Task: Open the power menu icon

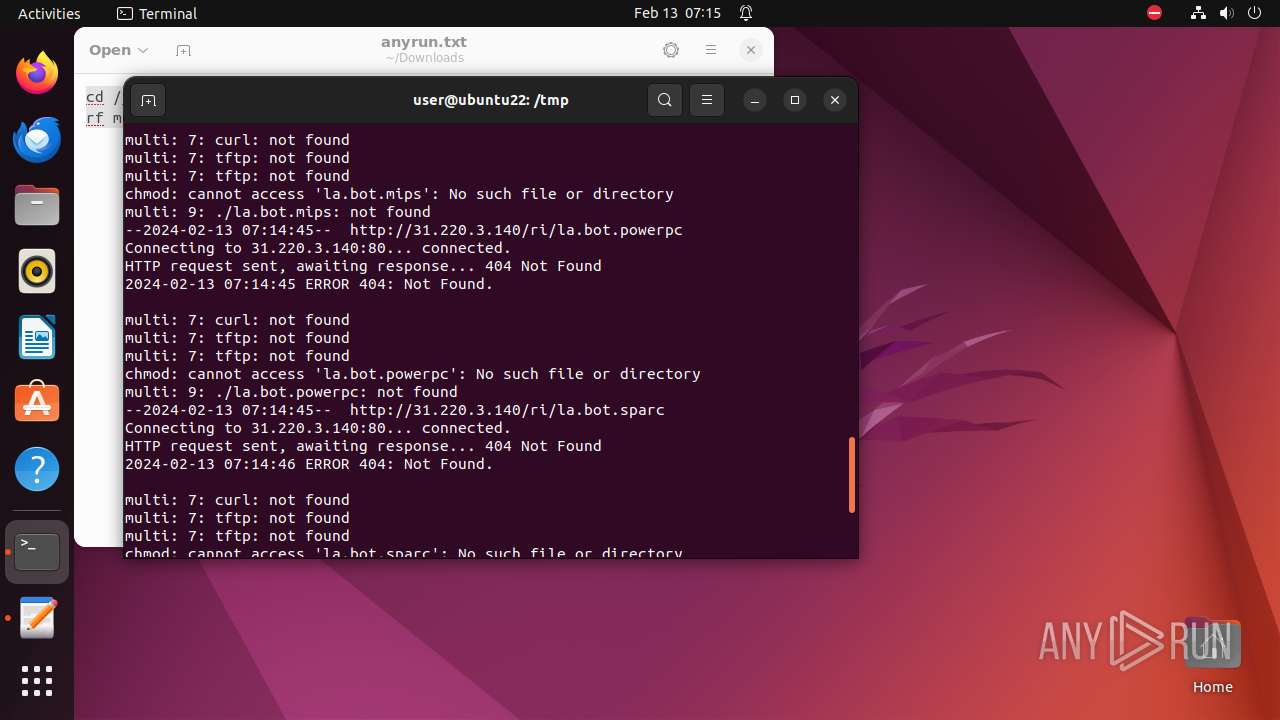Action: click(1255, 14)
